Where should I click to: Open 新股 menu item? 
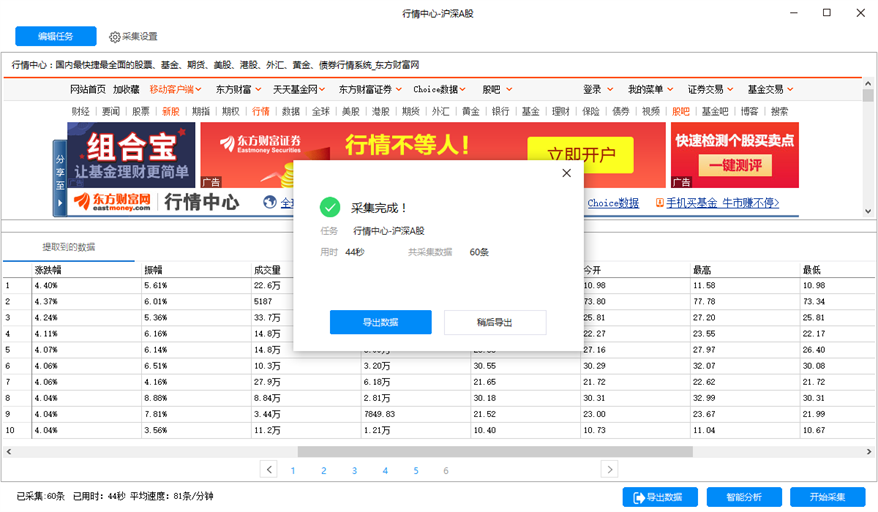tap(171, 111)
